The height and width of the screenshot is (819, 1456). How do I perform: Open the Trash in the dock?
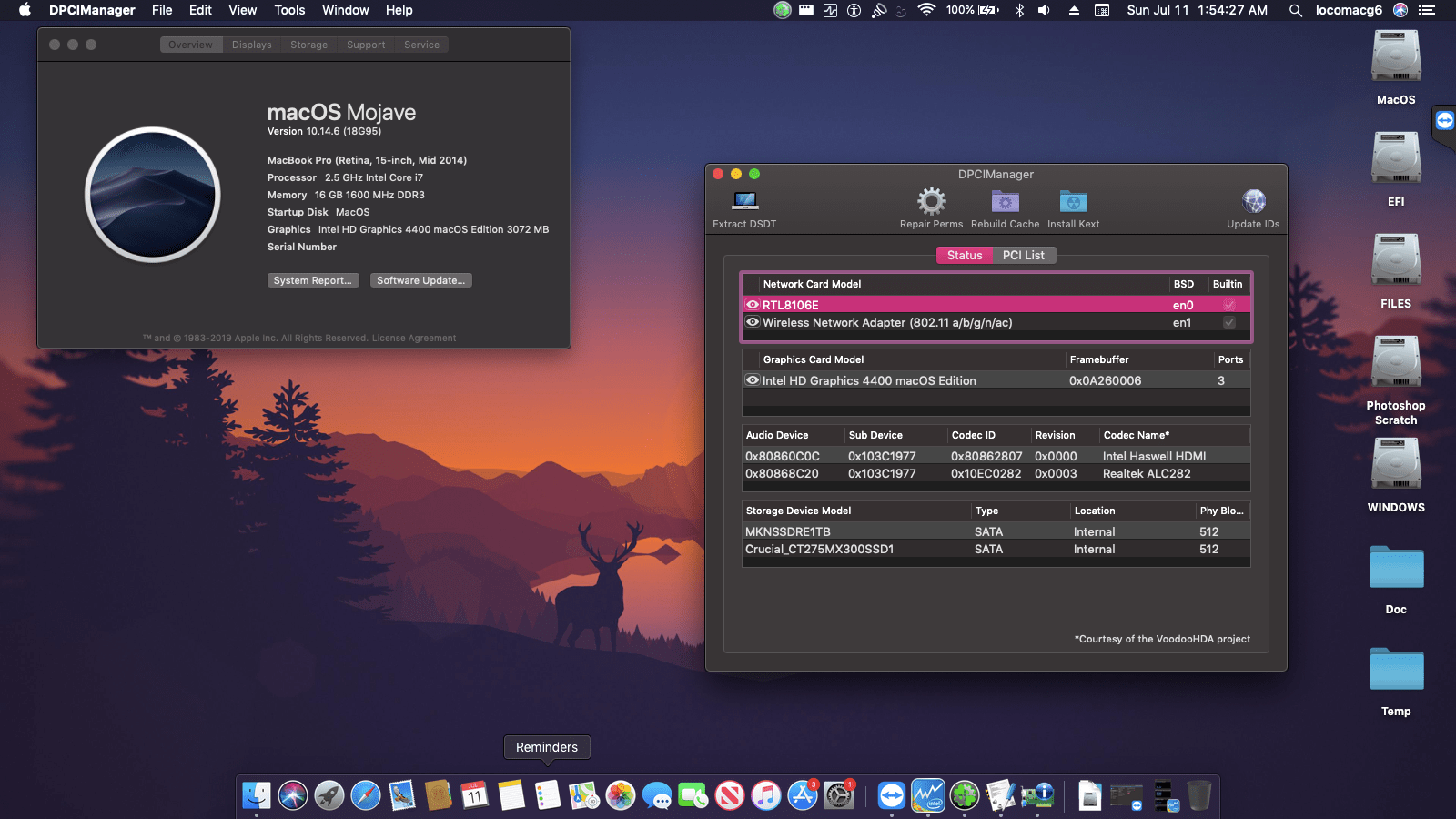[x=1199, y=795]
